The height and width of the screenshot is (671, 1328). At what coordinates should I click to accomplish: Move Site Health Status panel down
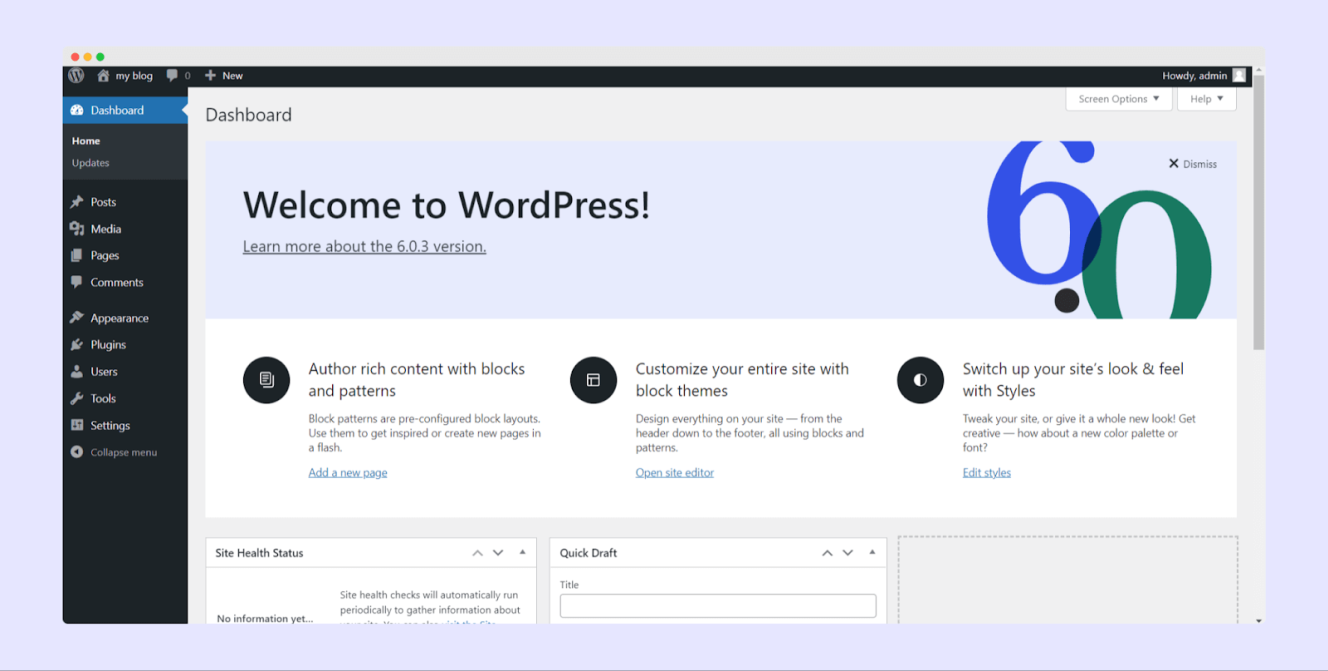pos(498,553)
